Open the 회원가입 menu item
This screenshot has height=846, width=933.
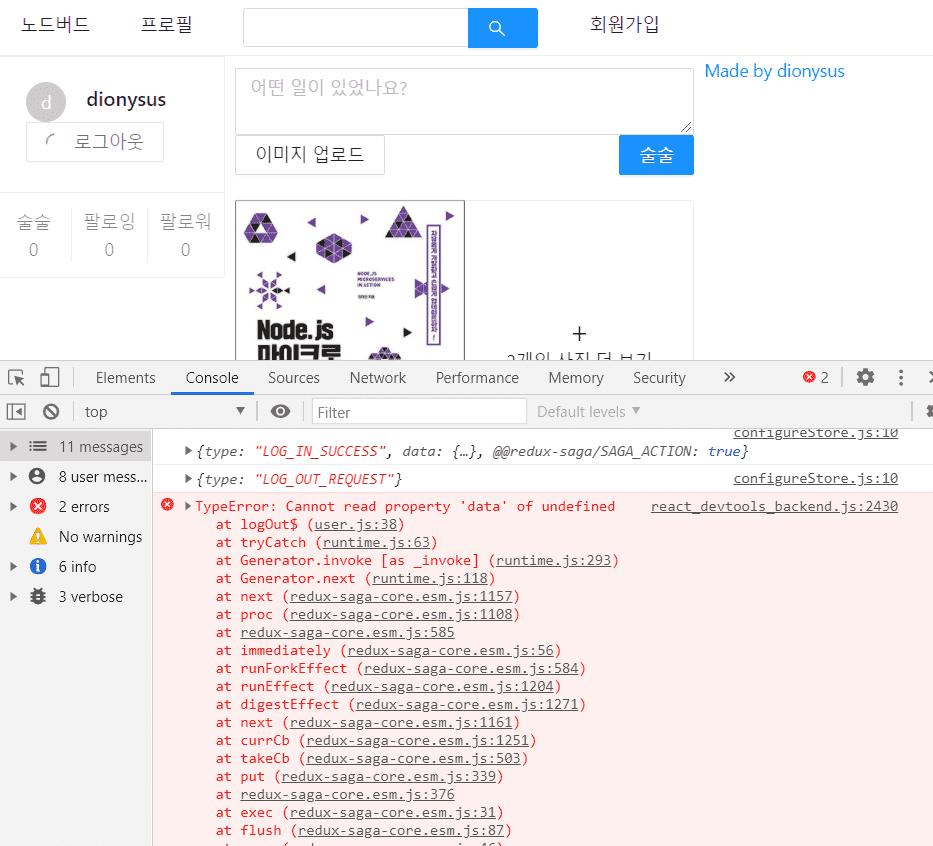coord(624,24)
